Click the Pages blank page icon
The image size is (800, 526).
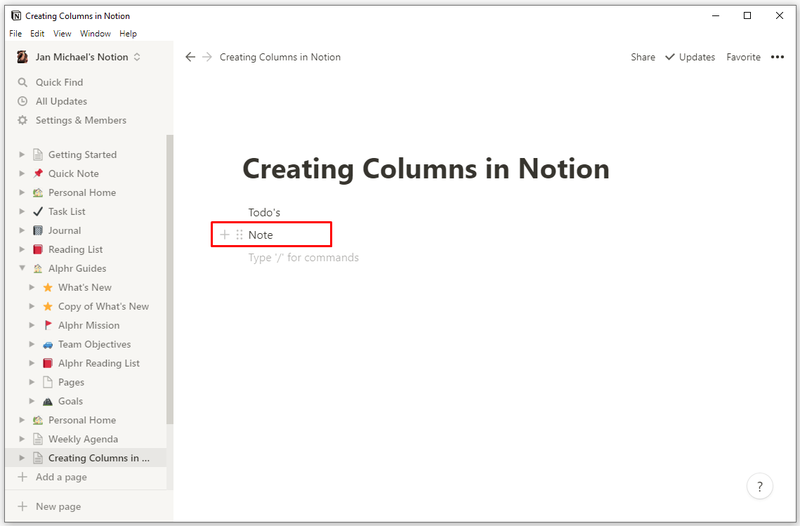48,382
